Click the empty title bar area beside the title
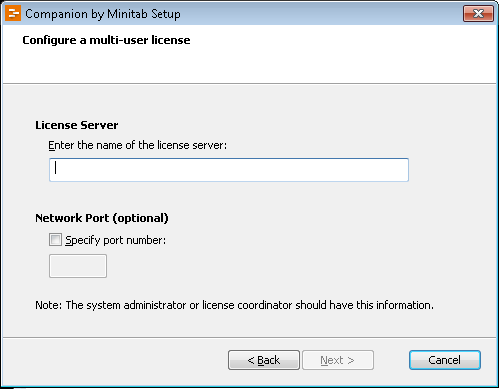The height and width of the screenshot is (389, 500). [x=320, y=14]
